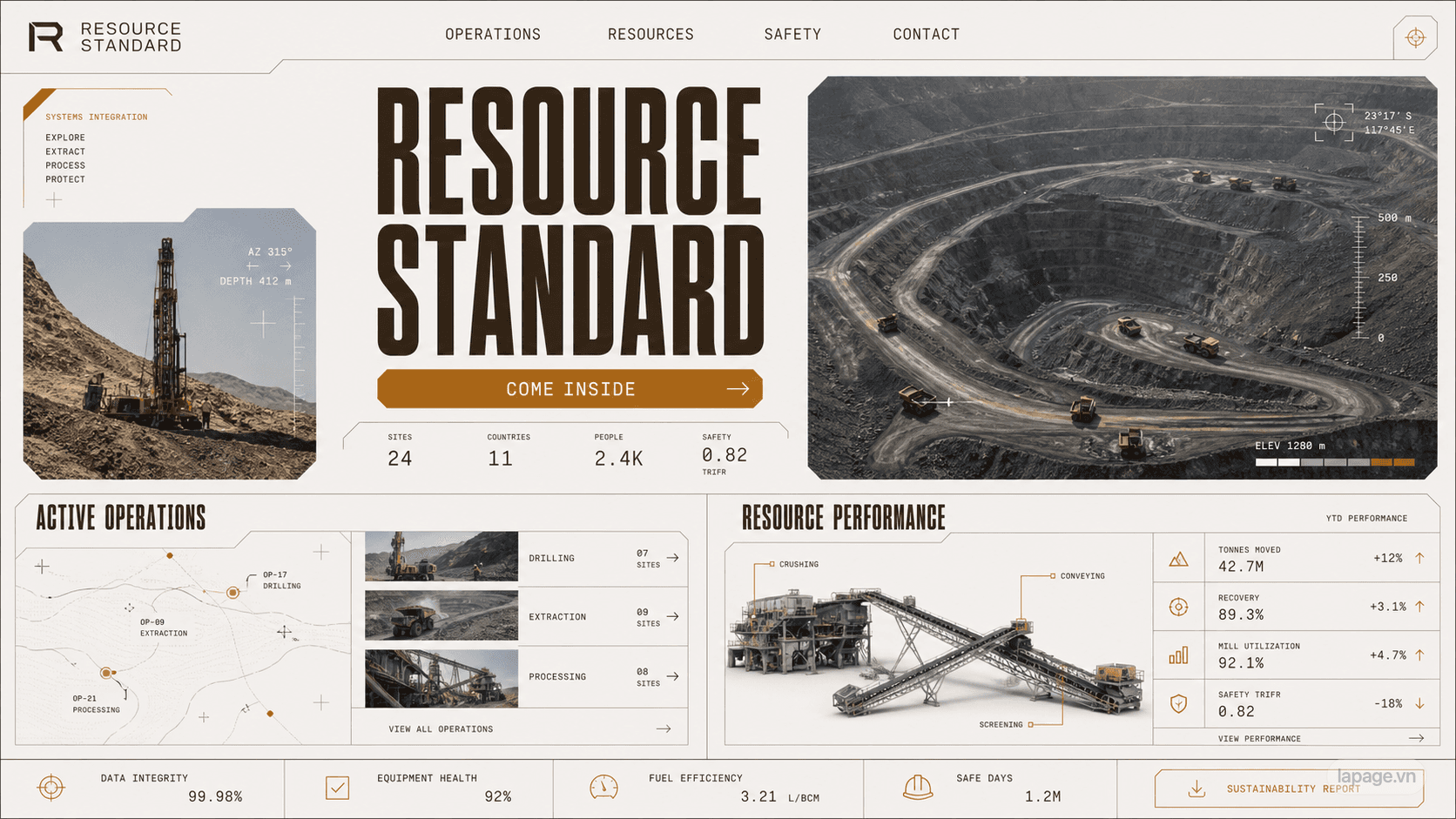Click the ACTIVE OPERATIONS heading
This screenshot has width=1456, height=819.
pos(121,518)
